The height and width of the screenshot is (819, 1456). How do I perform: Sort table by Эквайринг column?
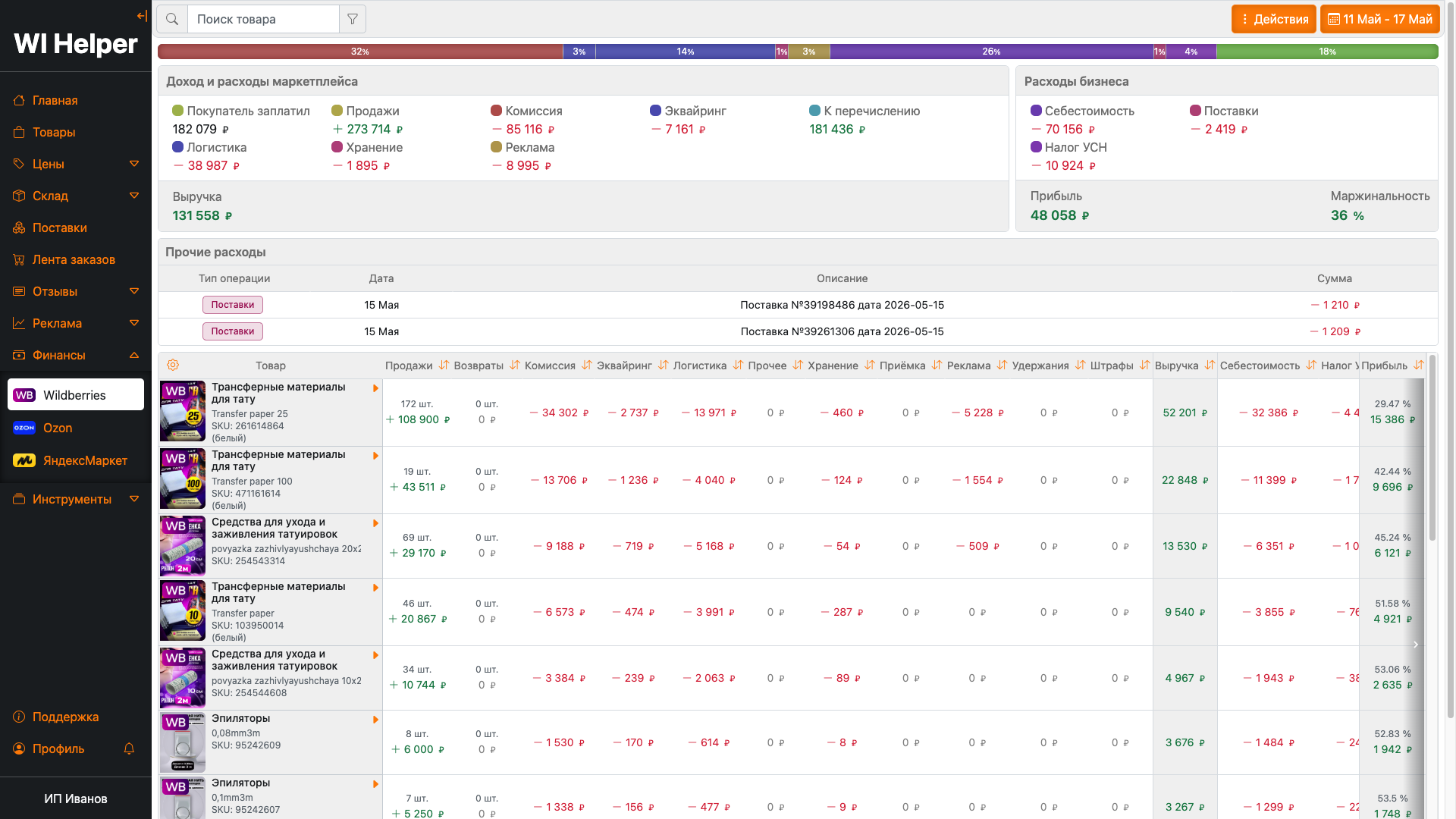[x=664, y=366]
